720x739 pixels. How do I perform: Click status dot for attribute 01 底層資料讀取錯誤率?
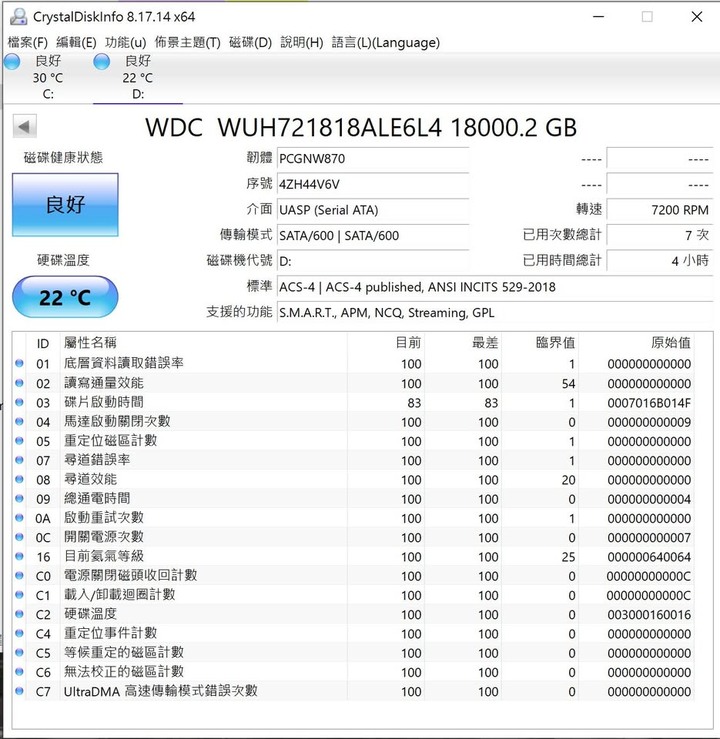coord(19,363)
